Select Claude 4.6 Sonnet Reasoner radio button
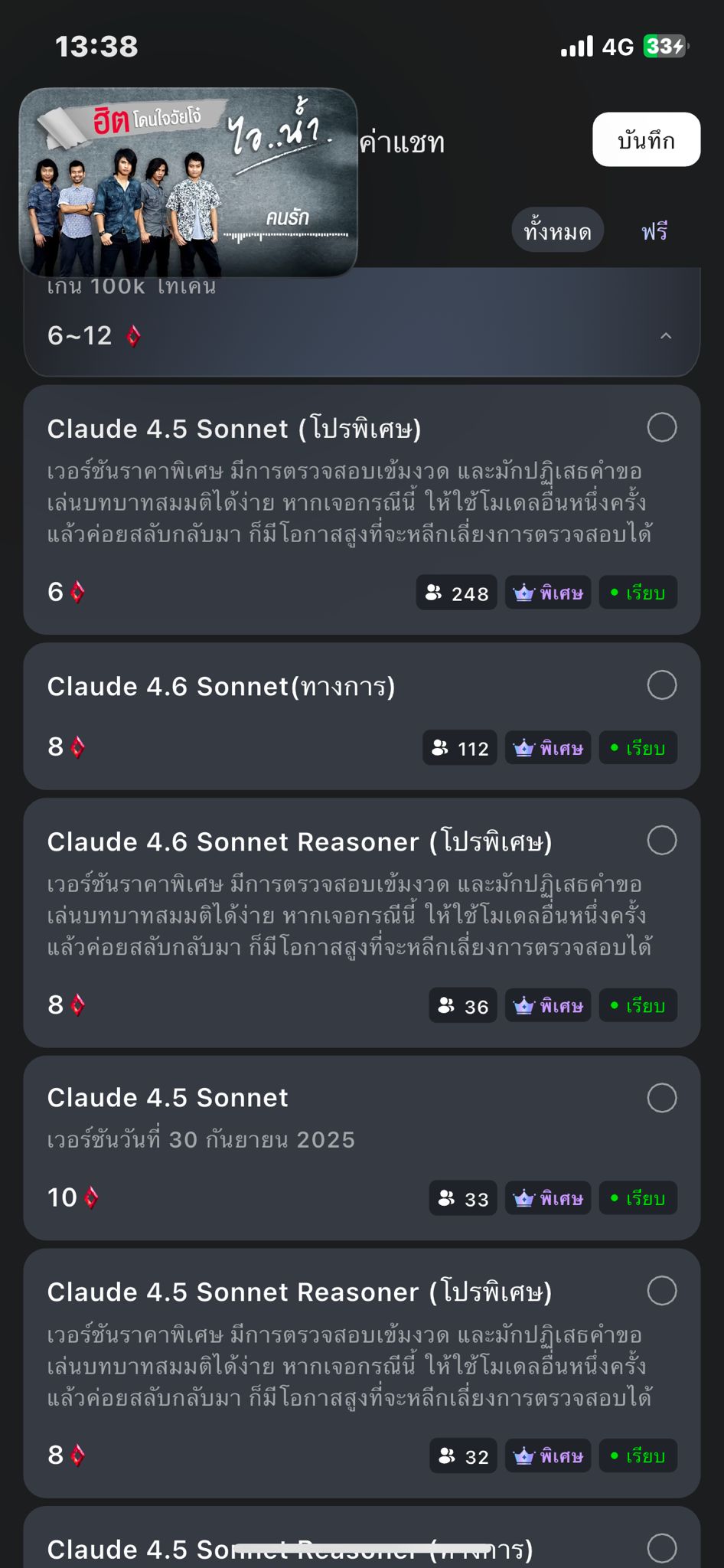Screen dimensions: 724x1568 tap(662, 840)
